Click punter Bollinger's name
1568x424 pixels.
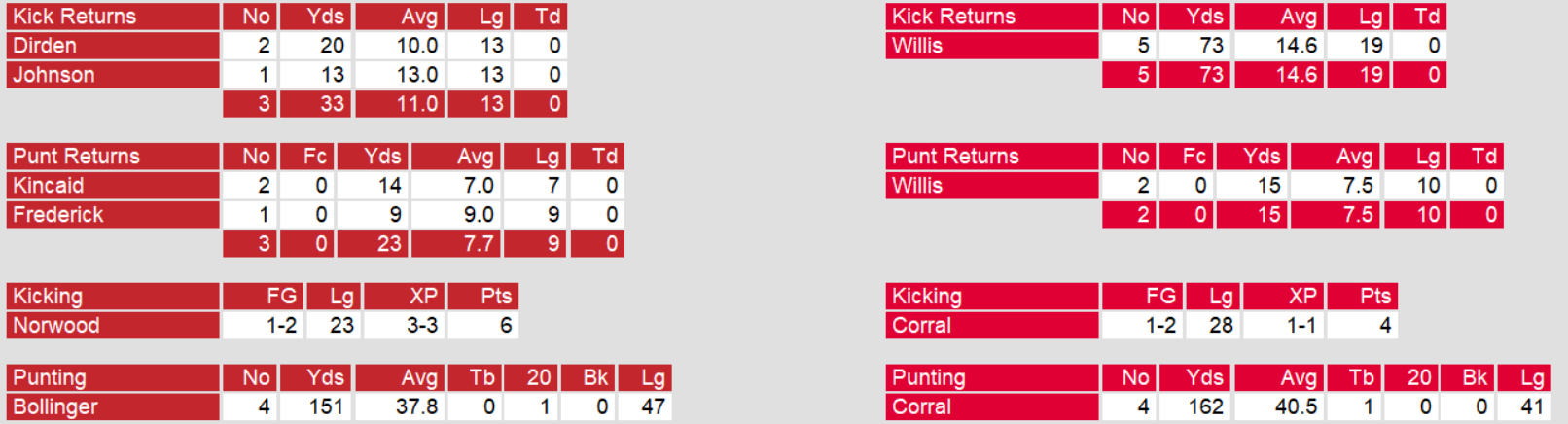coord(55,407)
